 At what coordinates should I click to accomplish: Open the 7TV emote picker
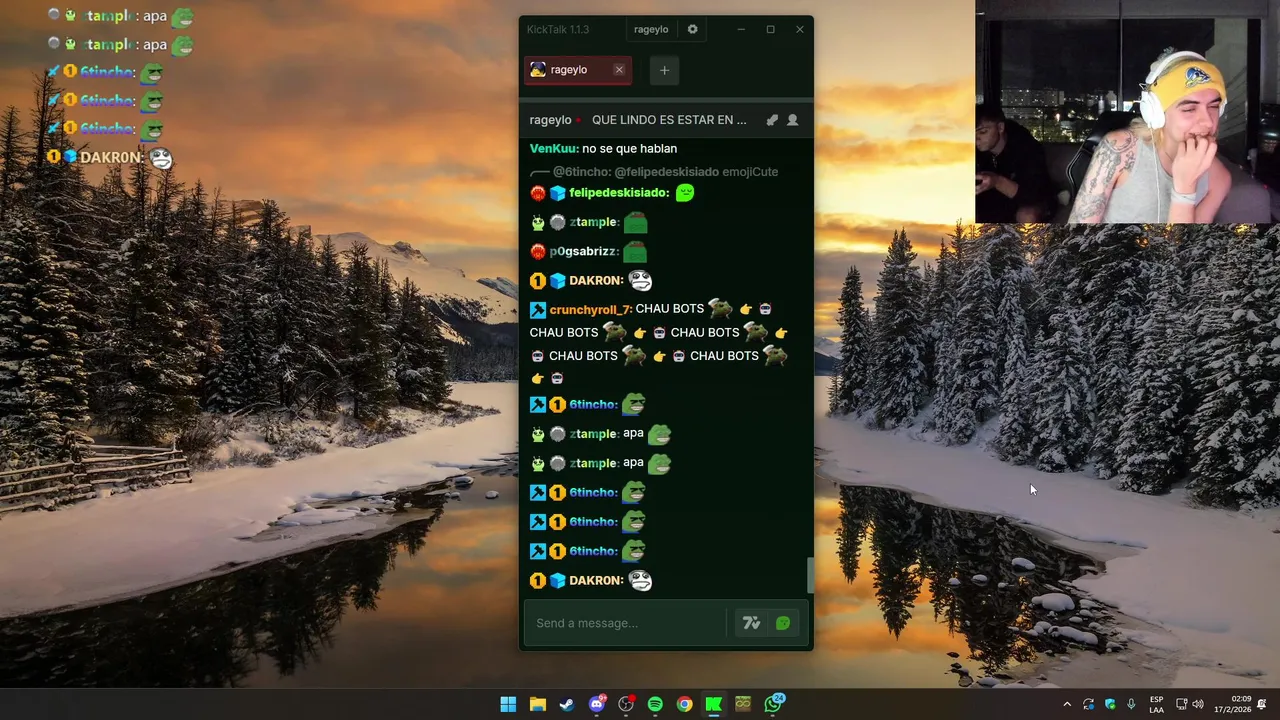(751, 623)
